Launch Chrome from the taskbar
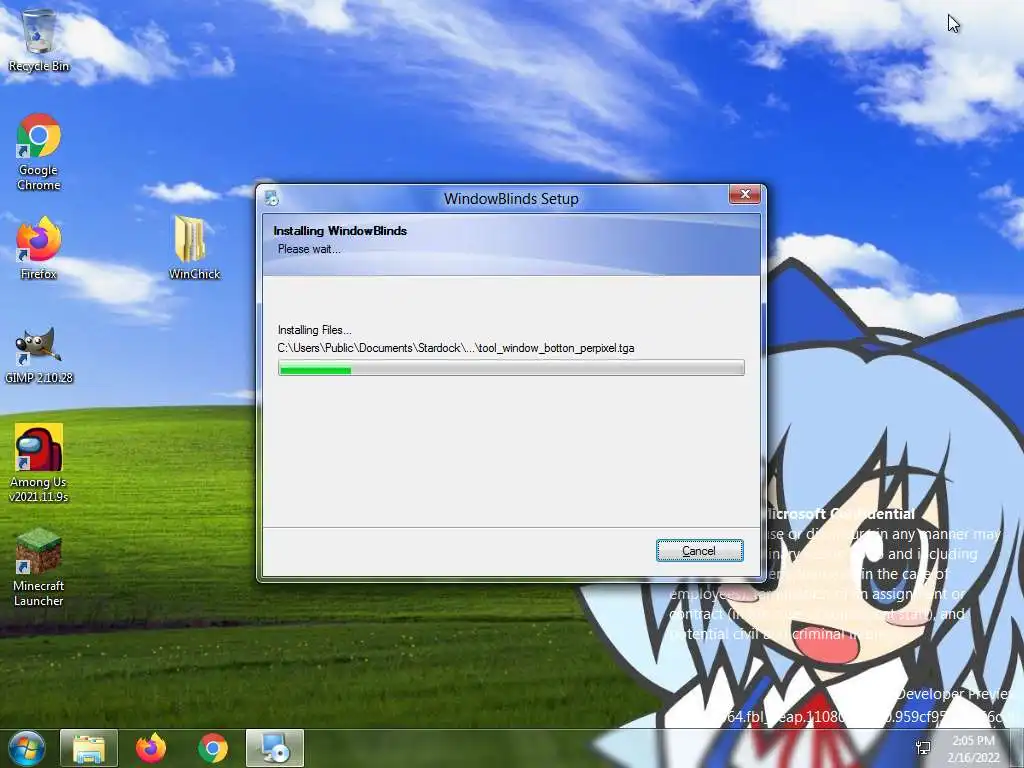The width and height of the screenshot is (1024, 768). pos(213,748)
